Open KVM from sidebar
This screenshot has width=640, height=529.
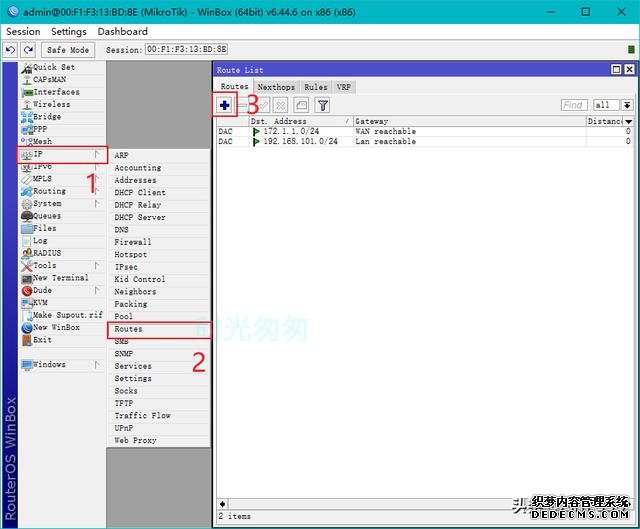coord(62,302)
